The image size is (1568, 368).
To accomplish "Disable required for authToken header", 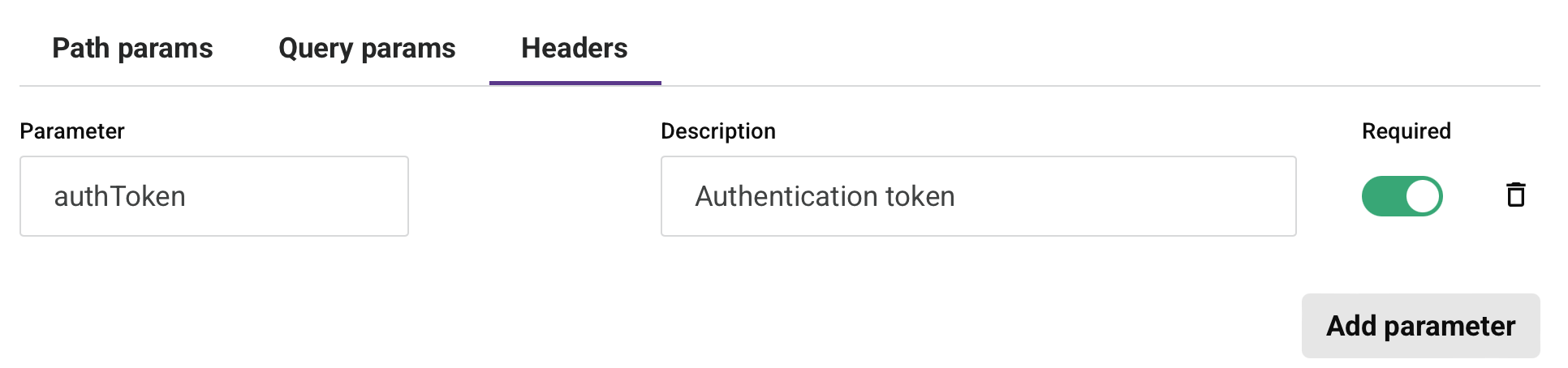I will point(1402,196).
